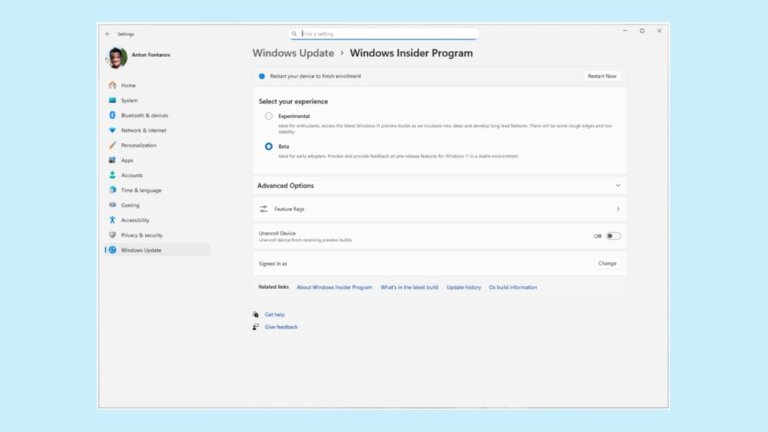Click the Accounts person icon
This screenshot has width=768, height=432.
112,175
